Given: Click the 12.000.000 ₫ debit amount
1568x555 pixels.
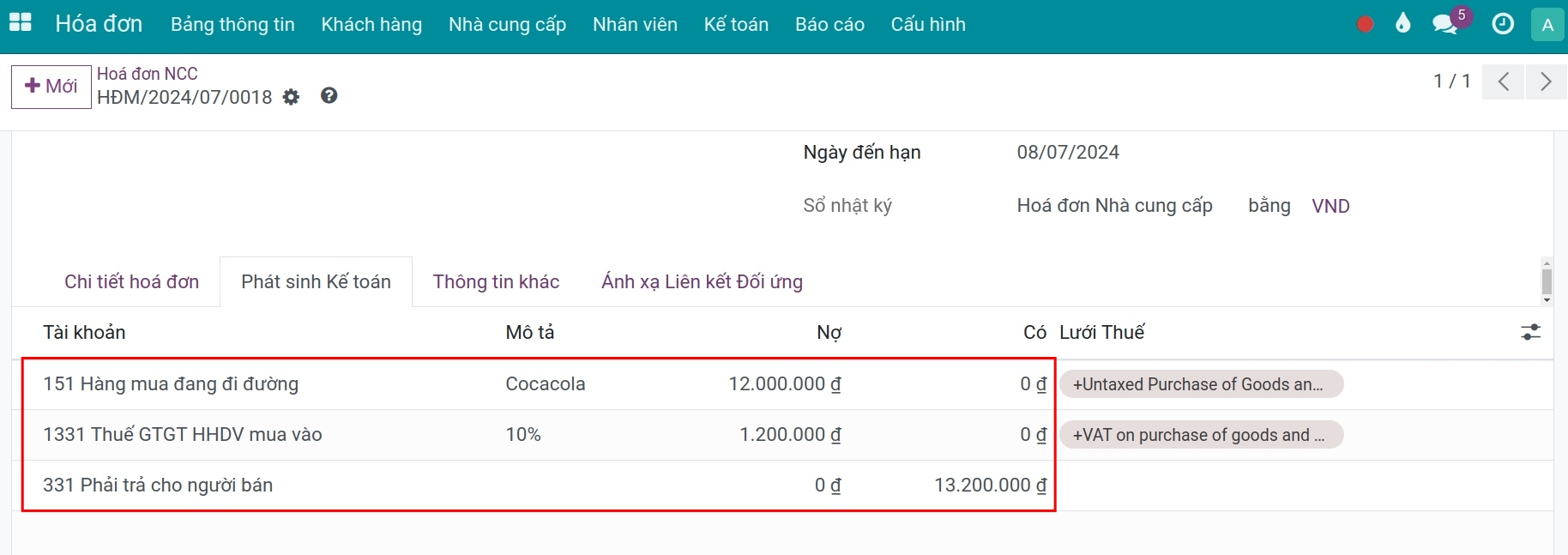Looking at the screenshot, I should pos(784,384).
